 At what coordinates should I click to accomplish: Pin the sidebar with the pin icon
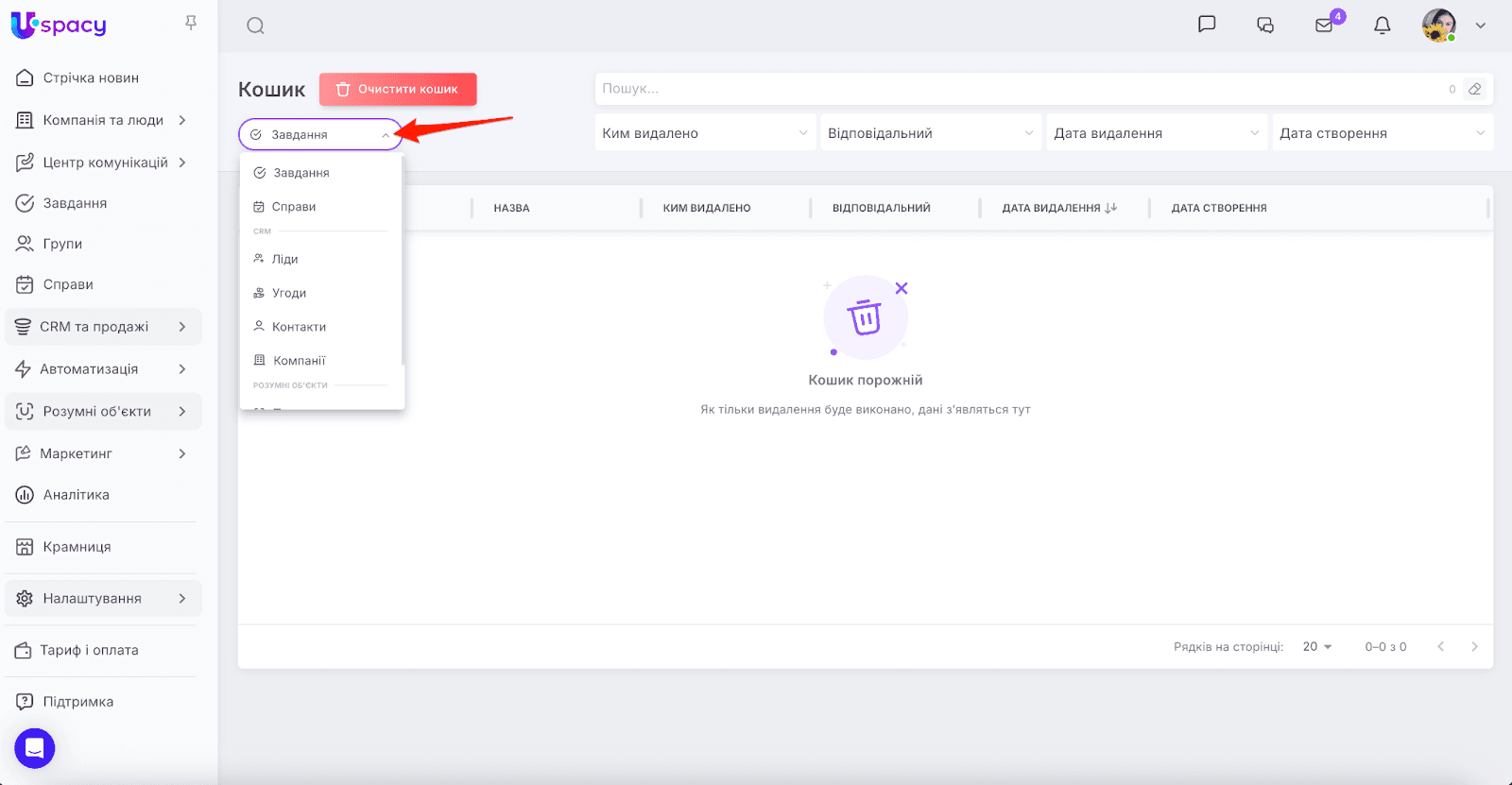point(191,23)
